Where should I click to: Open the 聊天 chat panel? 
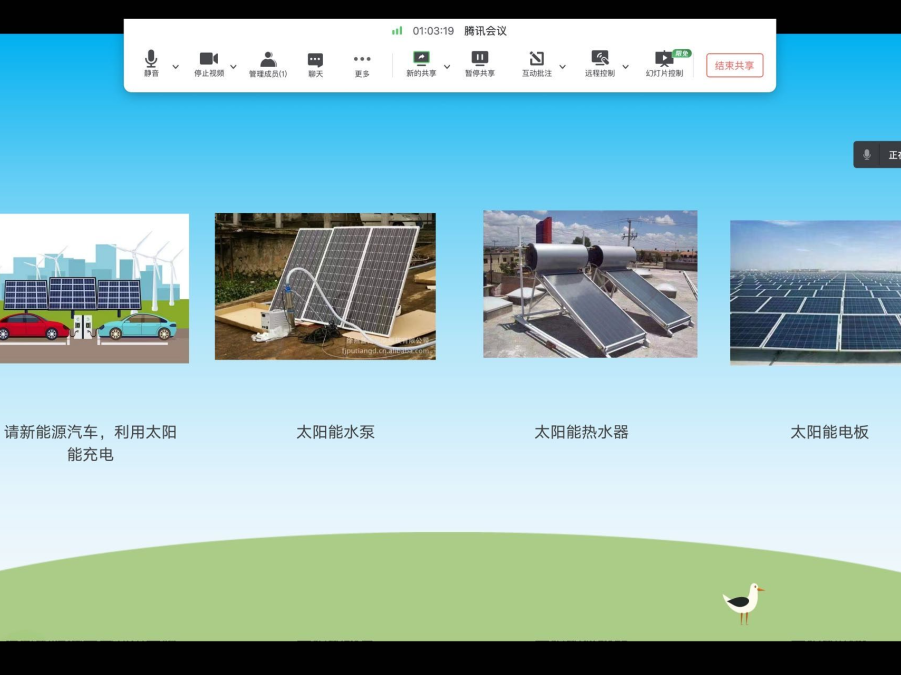[x=315, y=64]
